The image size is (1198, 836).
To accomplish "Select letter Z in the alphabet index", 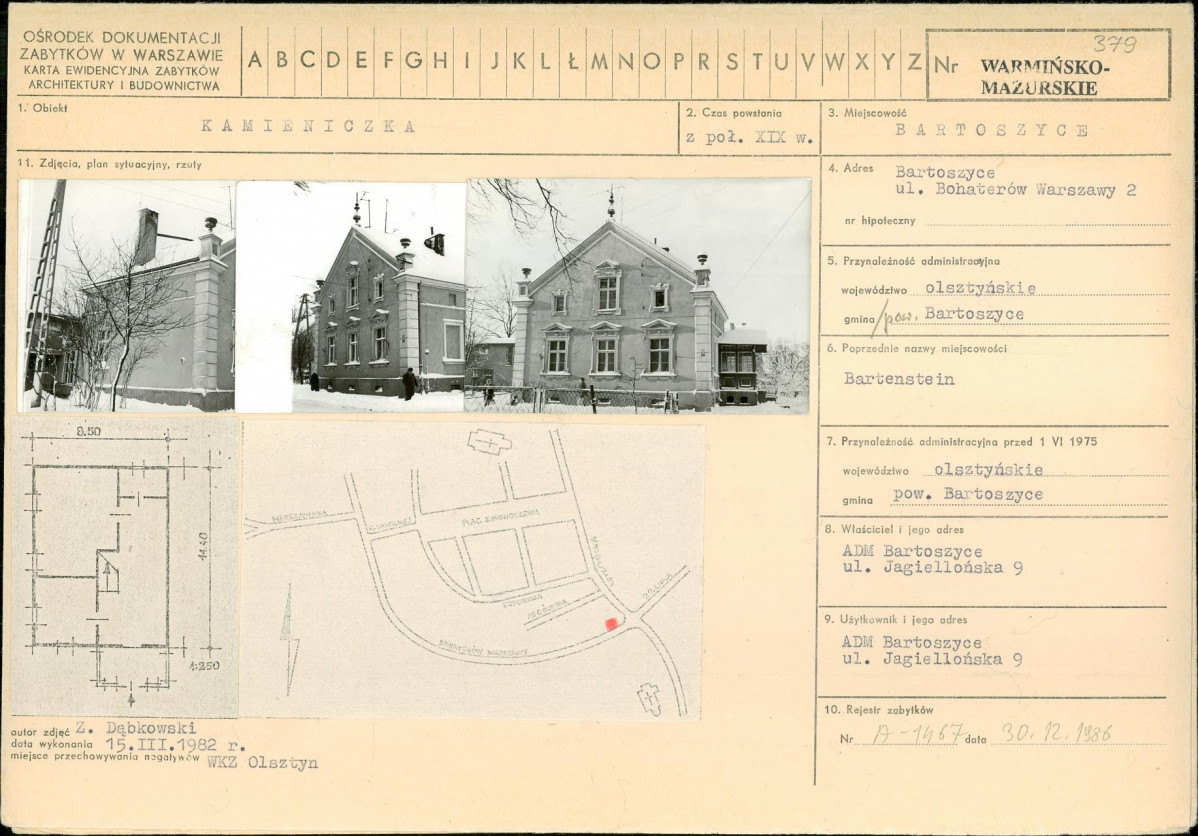I will [x=914, y=61].
